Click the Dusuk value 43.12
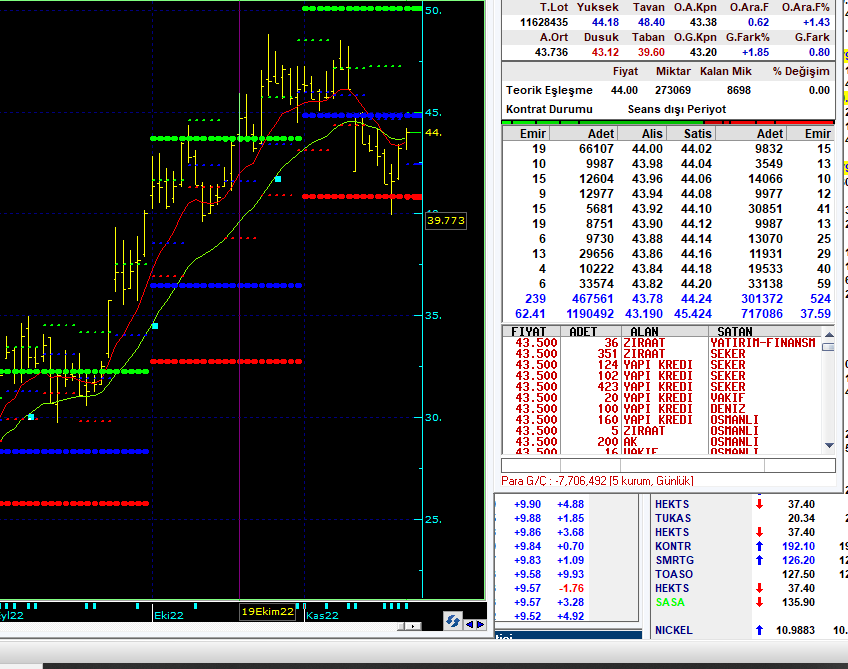This screenshot has width=848, height=669. pos(605,52)
